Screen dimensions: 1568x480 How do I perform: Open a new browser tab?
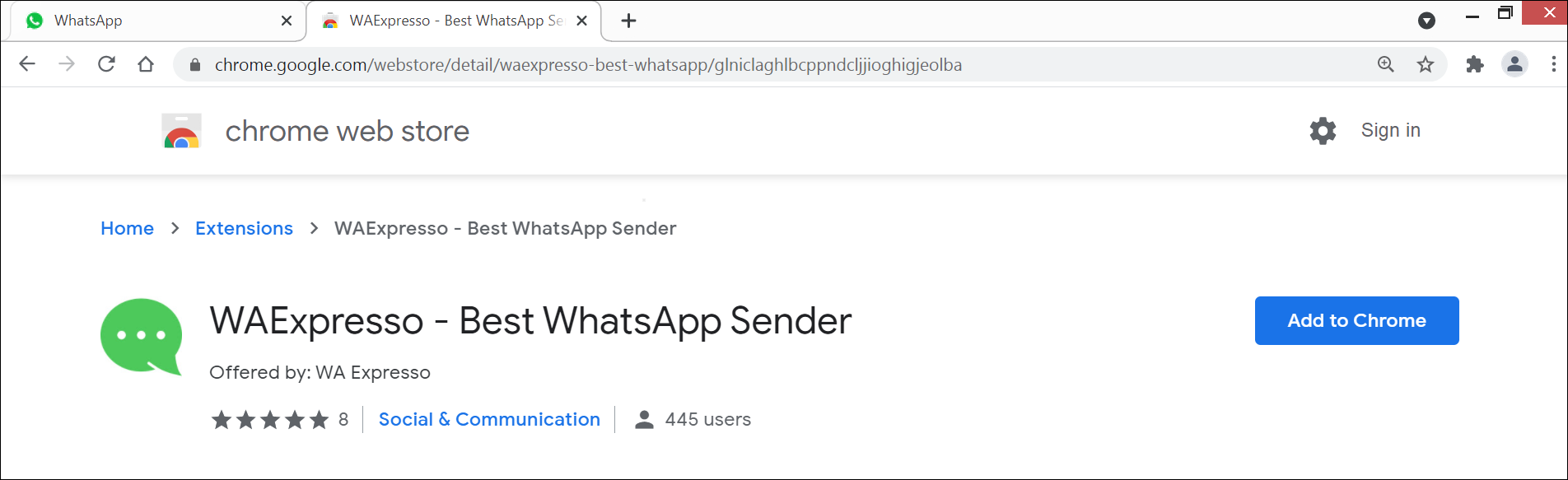coord(628,21)
